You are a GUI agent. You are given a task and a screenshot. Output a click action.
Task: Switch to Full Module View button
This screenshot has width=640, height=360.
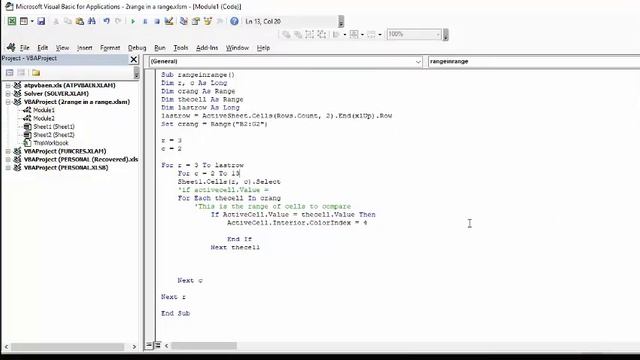[157, 345]
